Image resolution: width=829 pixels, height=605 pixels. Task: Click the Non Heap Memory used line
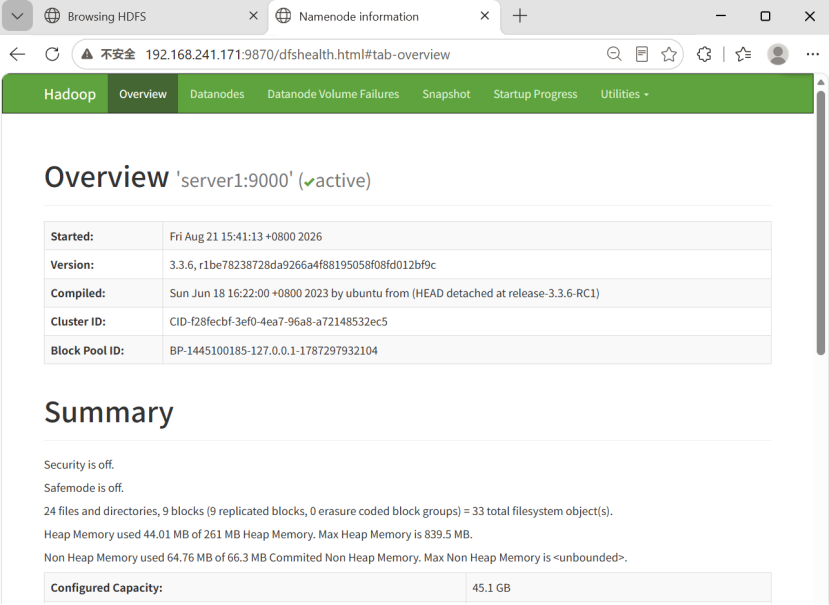(335, 557)
